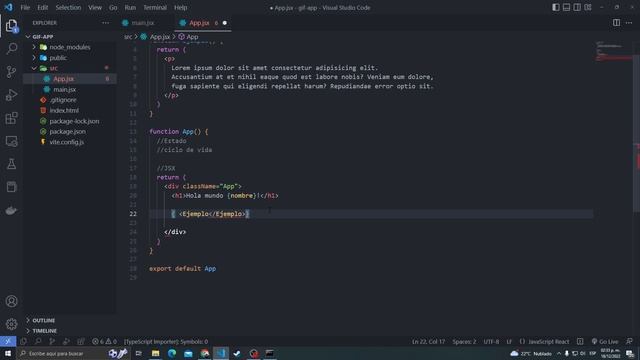The image size is (640, 360).
Task: Open the Remote Explorer view
Action: point(11,141)
